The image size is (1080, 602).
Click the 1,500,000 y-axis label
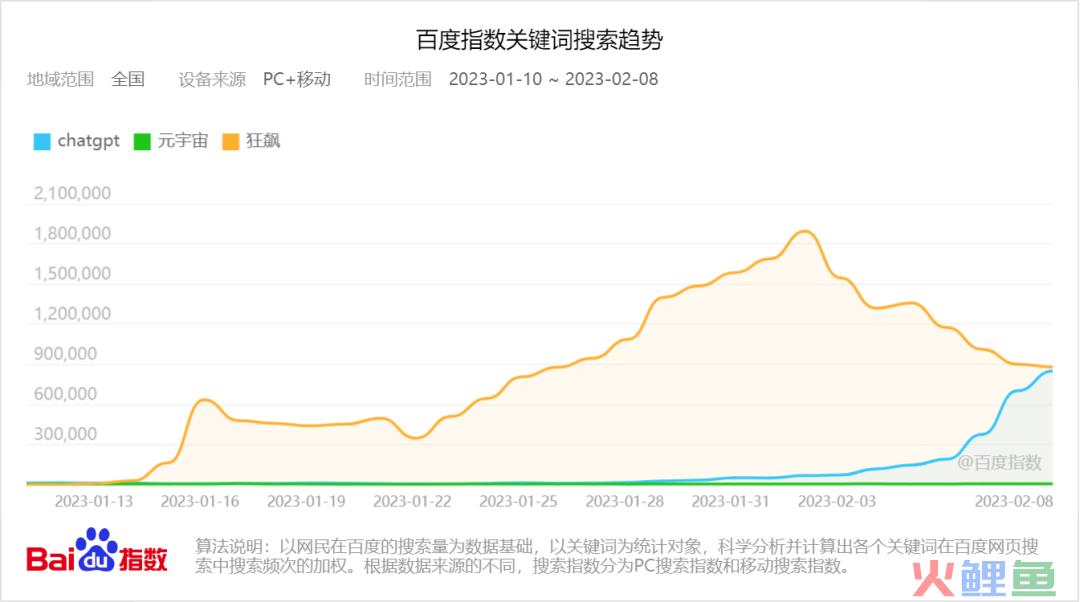(x=72, y=273)
